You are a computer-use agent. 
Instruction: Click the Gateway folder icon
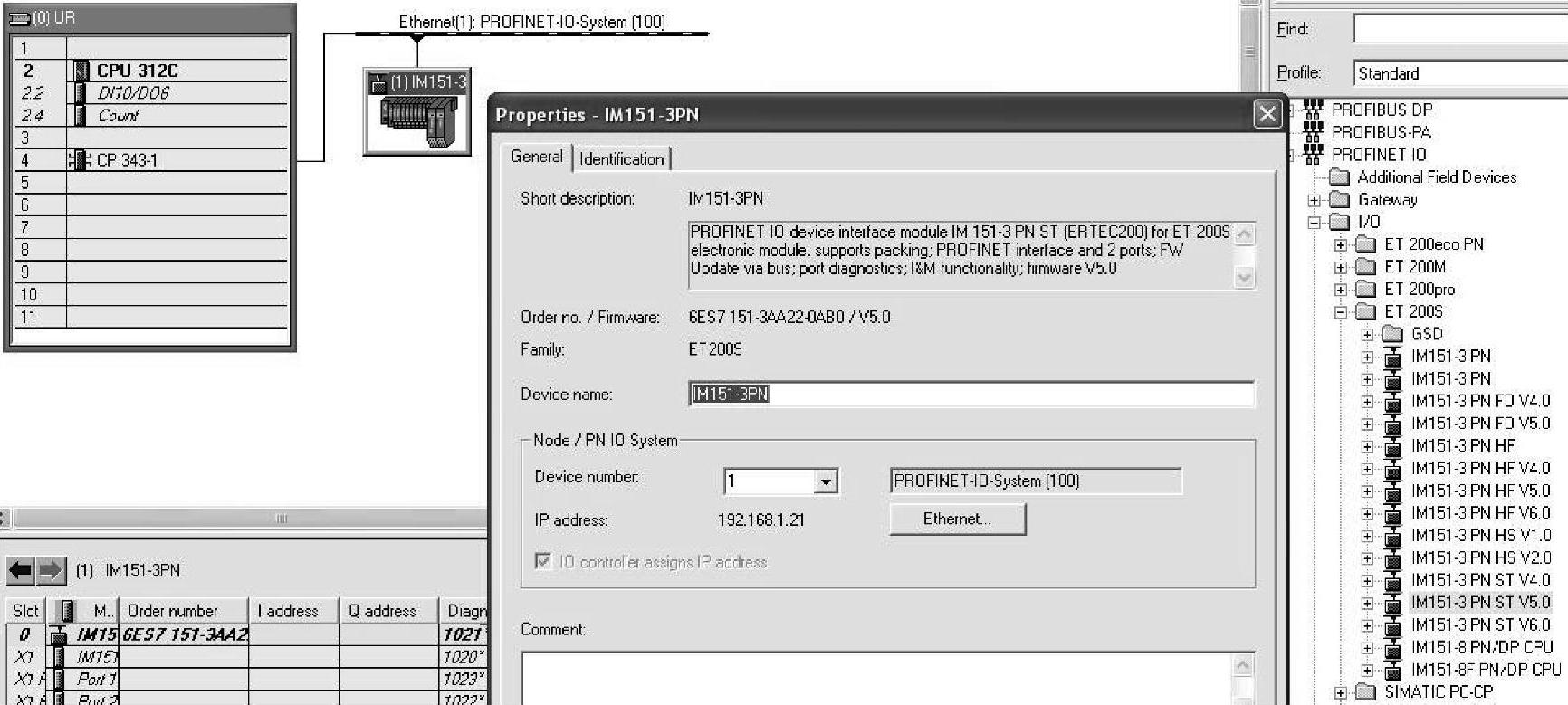pos(1339,200)
